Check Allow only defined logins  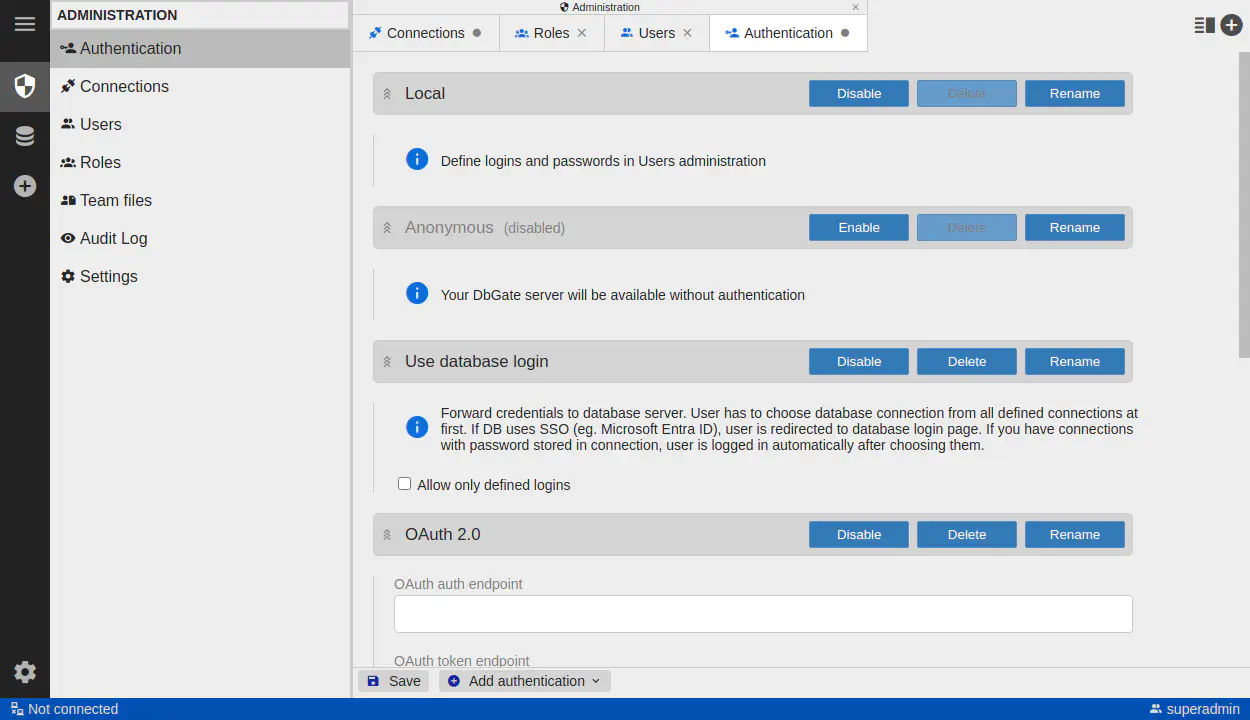[405, 484]
